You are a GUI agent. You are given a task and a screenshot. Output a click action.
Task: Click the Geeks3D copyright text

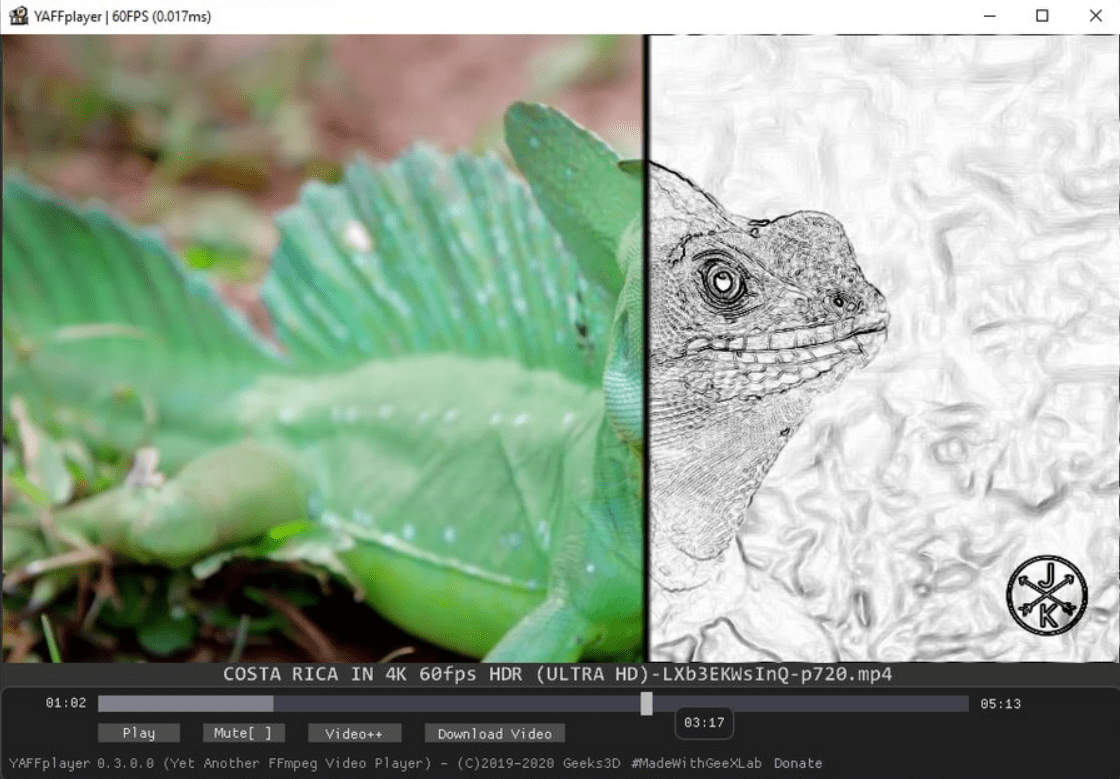[x=591, y=763]
